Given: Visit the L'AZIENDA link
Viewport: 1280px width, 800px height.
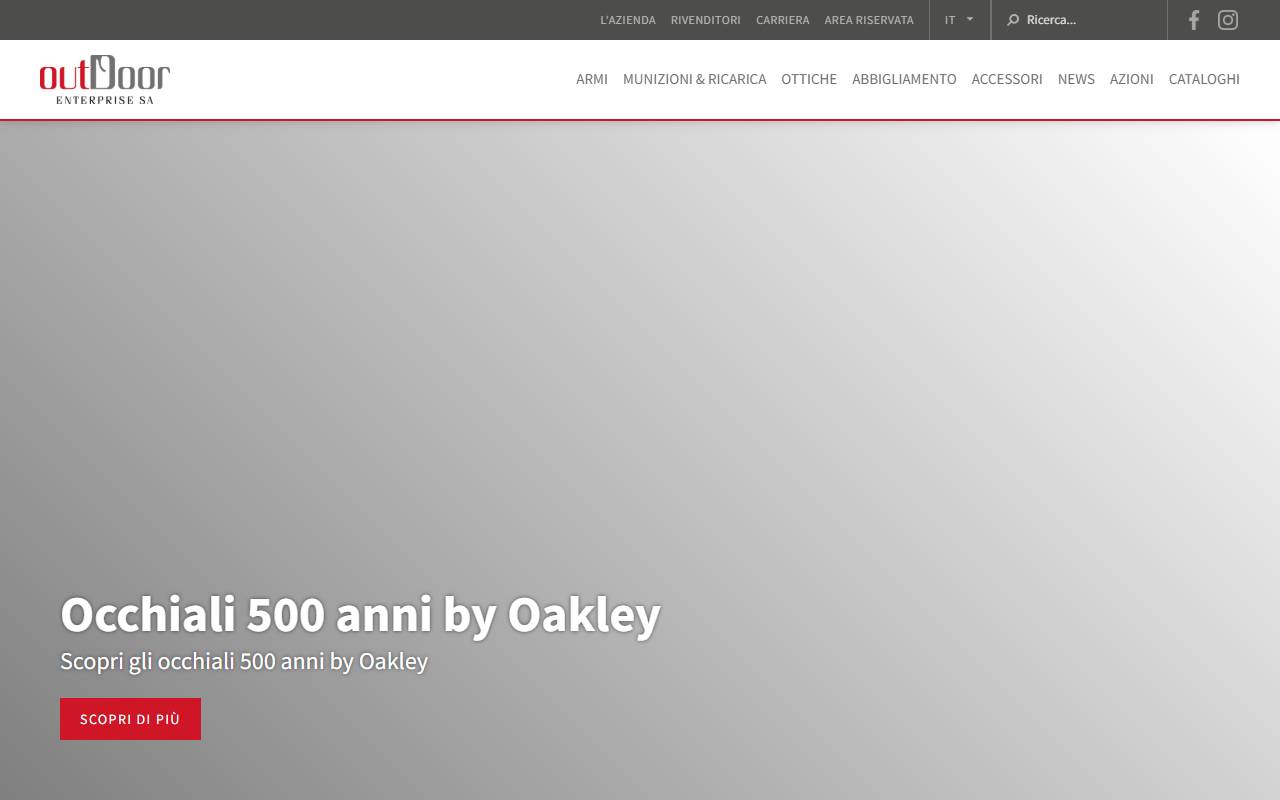Looking at the screenshot, I should point(628,20).
